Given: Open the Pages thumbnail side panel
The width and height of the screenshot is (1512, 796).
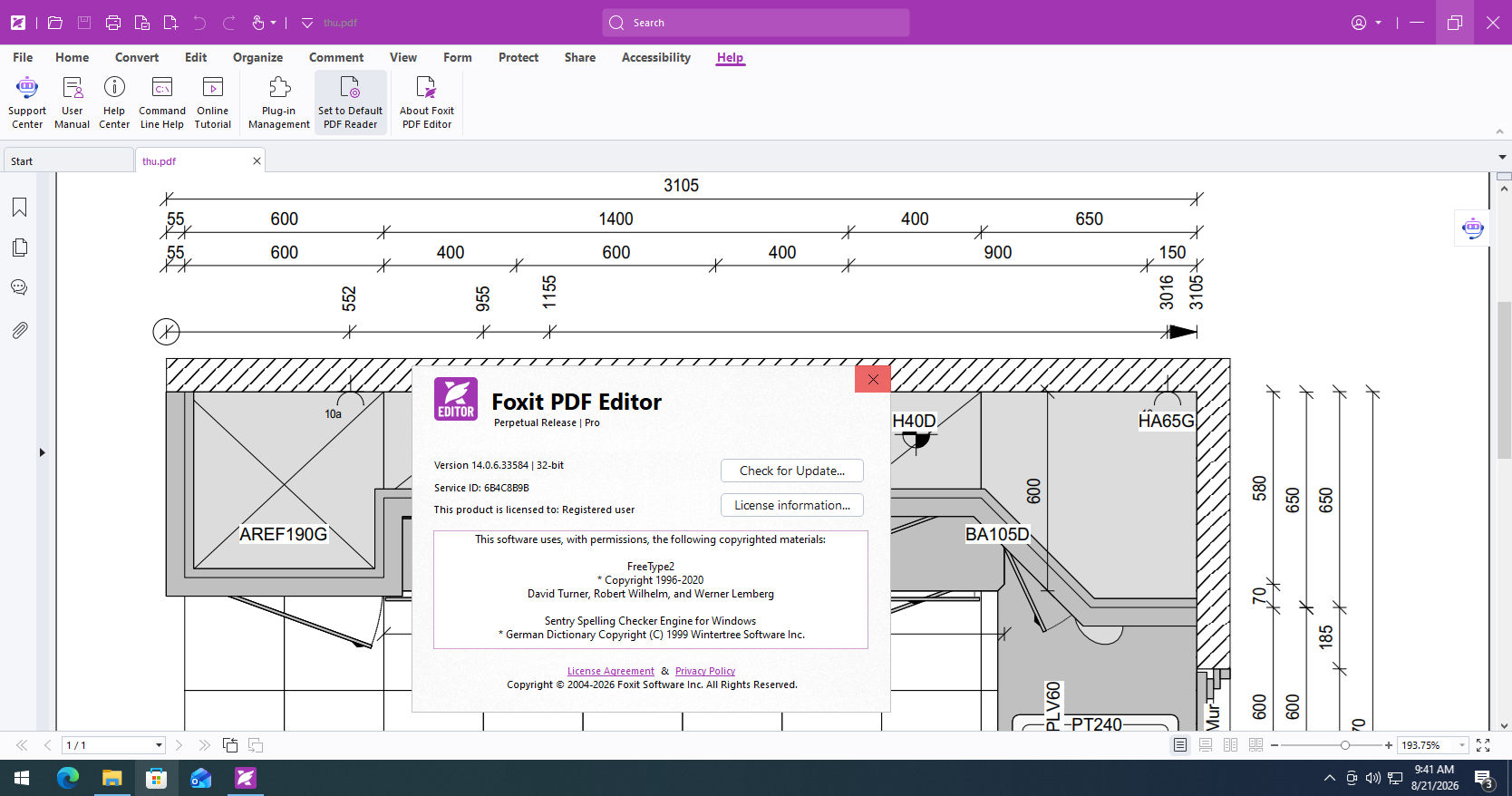Looking at the screenshot, I should click(x=19, y=248).
